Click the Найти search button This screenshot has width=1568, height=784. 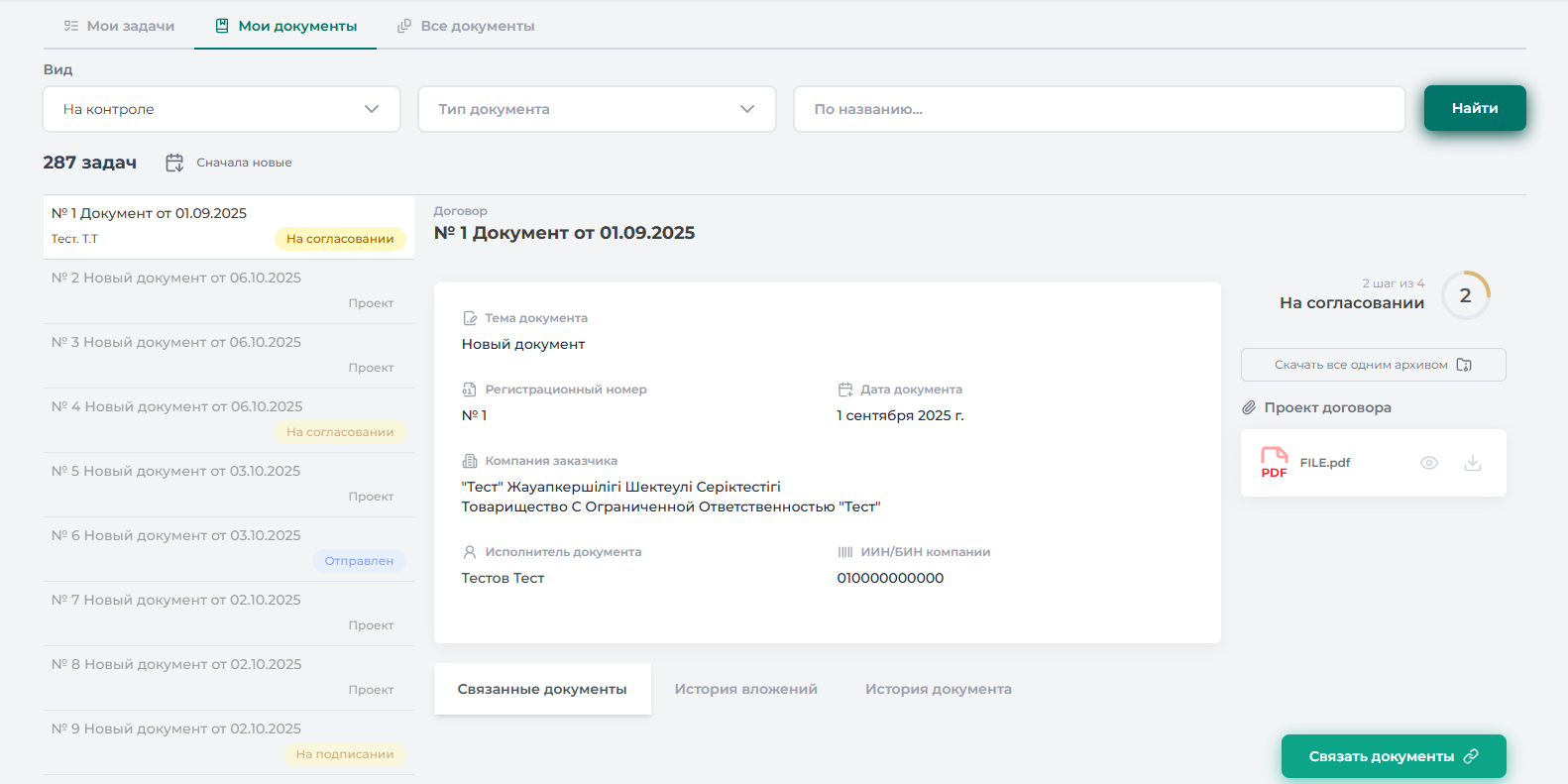coord(1474,108)
